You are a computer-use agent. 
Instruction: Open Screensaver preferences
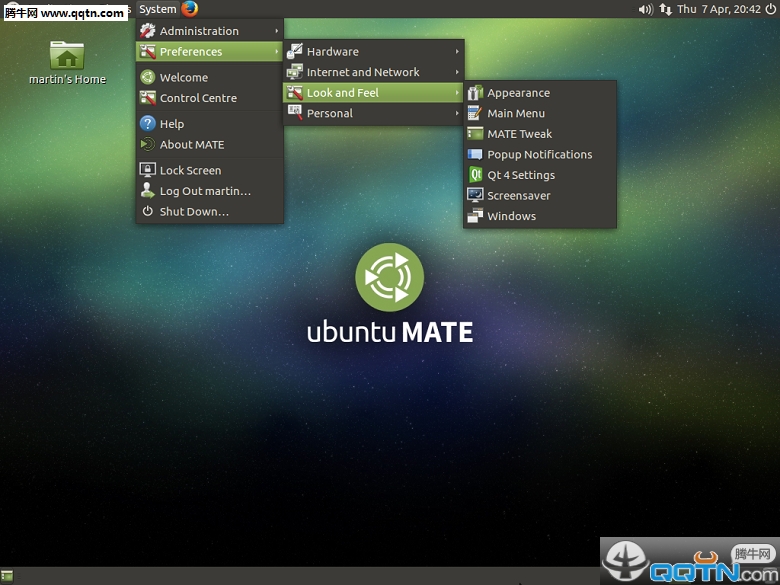click(518, 196)
